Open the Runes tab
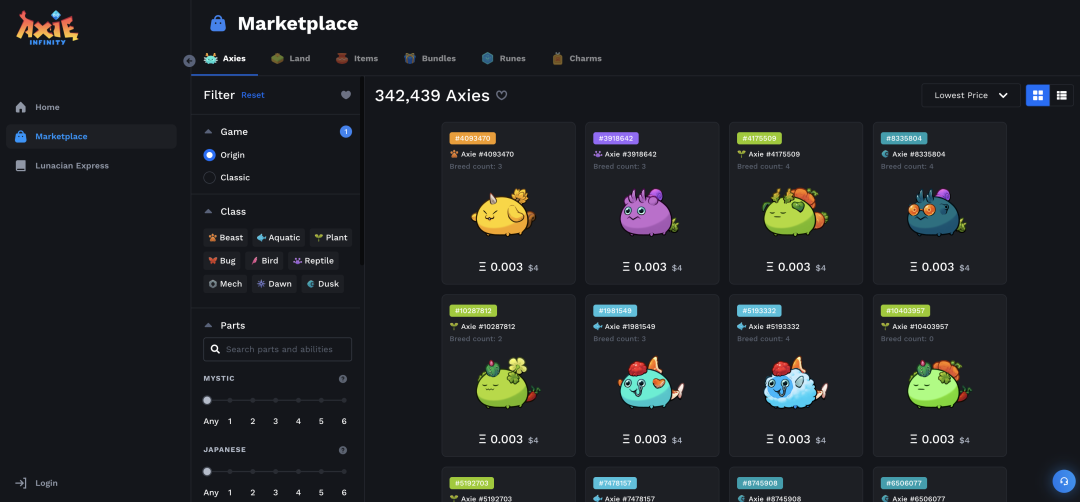 click(503, 59)
